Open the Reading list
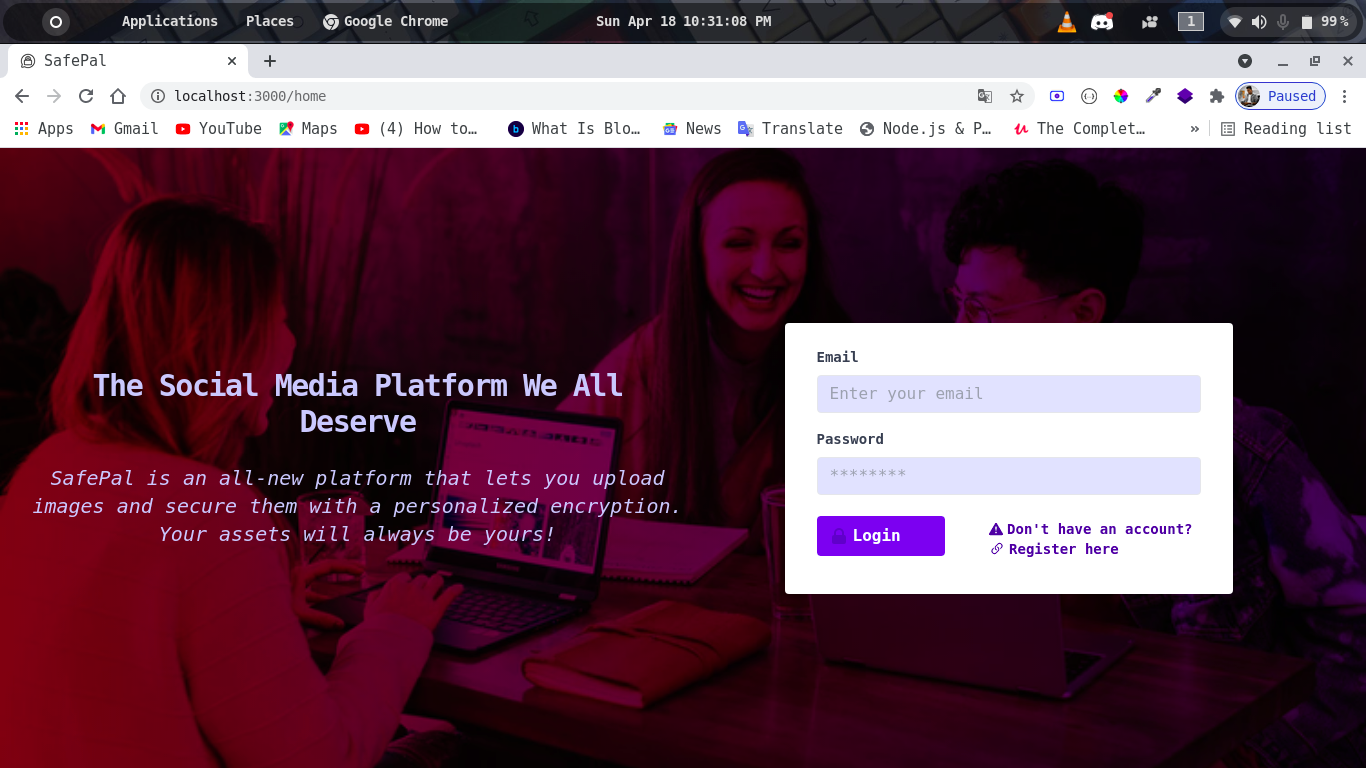The height and width of the screenshot is (768, 1366). (x=1286, y=128)
